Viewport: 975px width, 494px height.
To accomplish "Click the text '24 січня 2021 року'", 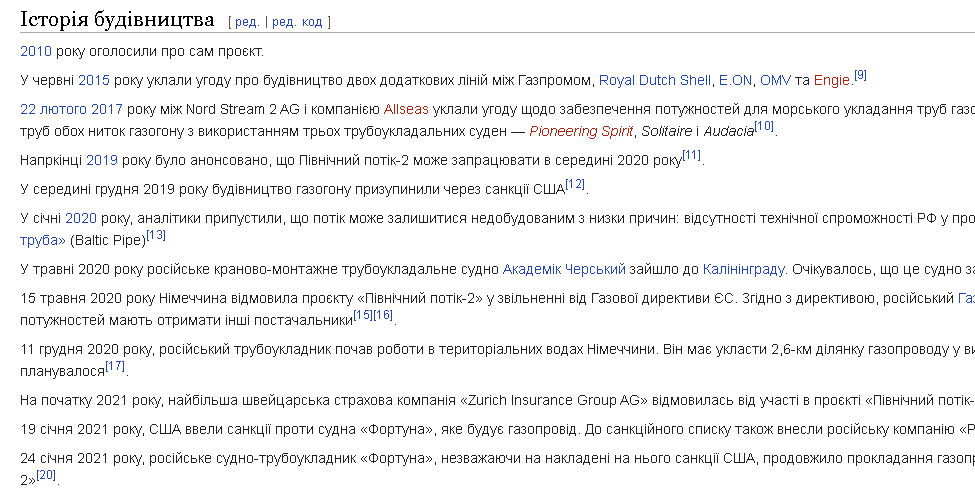I will pyautogui.click(x=81, y=460).
